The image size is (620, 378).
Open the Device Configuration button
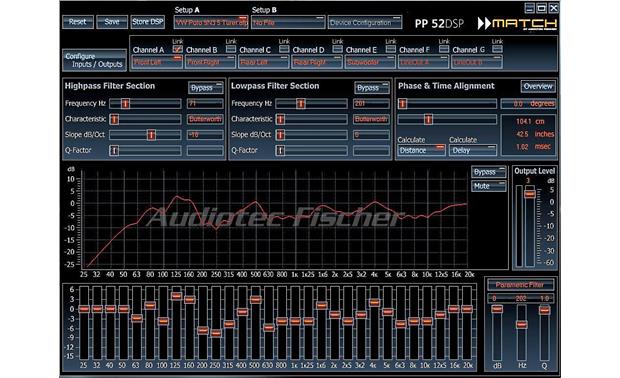(365, 23)
